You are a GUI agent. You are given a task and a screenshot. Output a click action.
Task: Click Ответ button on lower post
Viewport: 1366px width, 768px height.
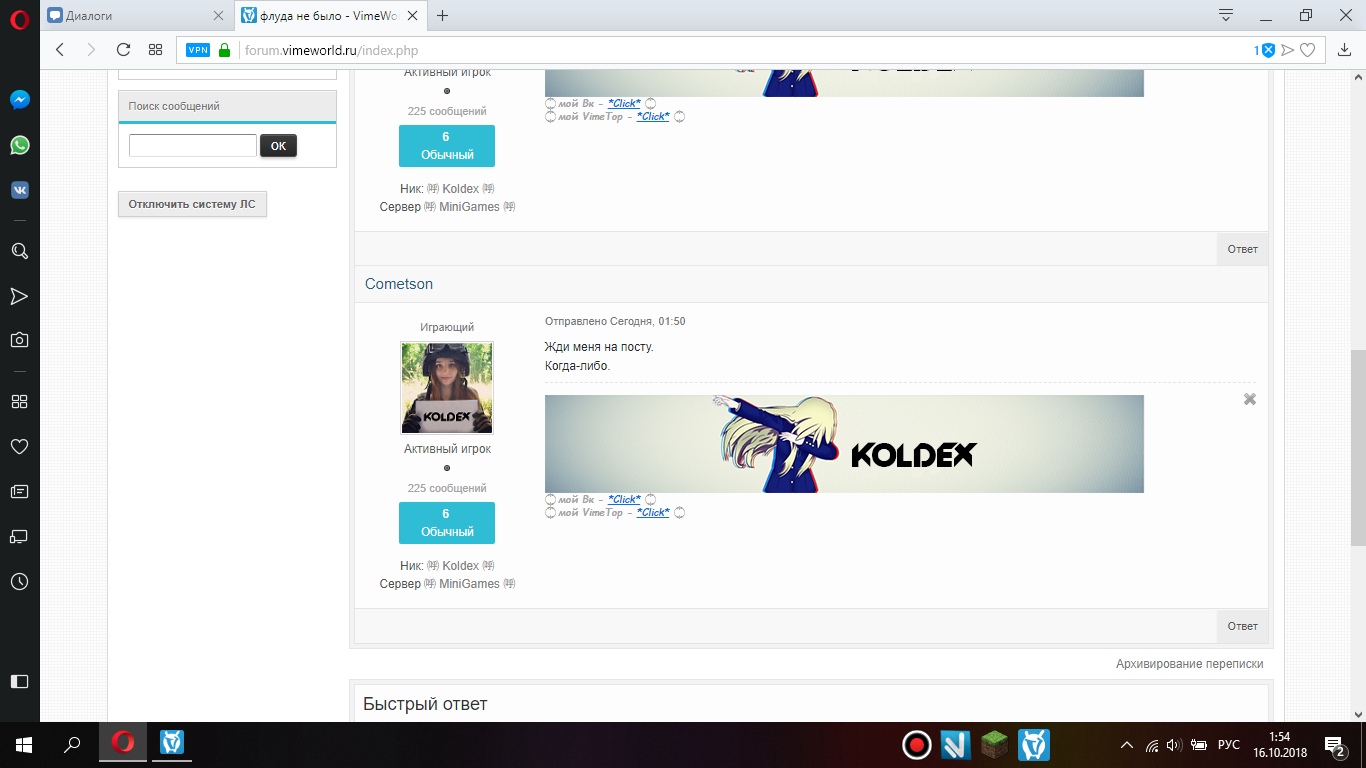(x=1242, y=626)
